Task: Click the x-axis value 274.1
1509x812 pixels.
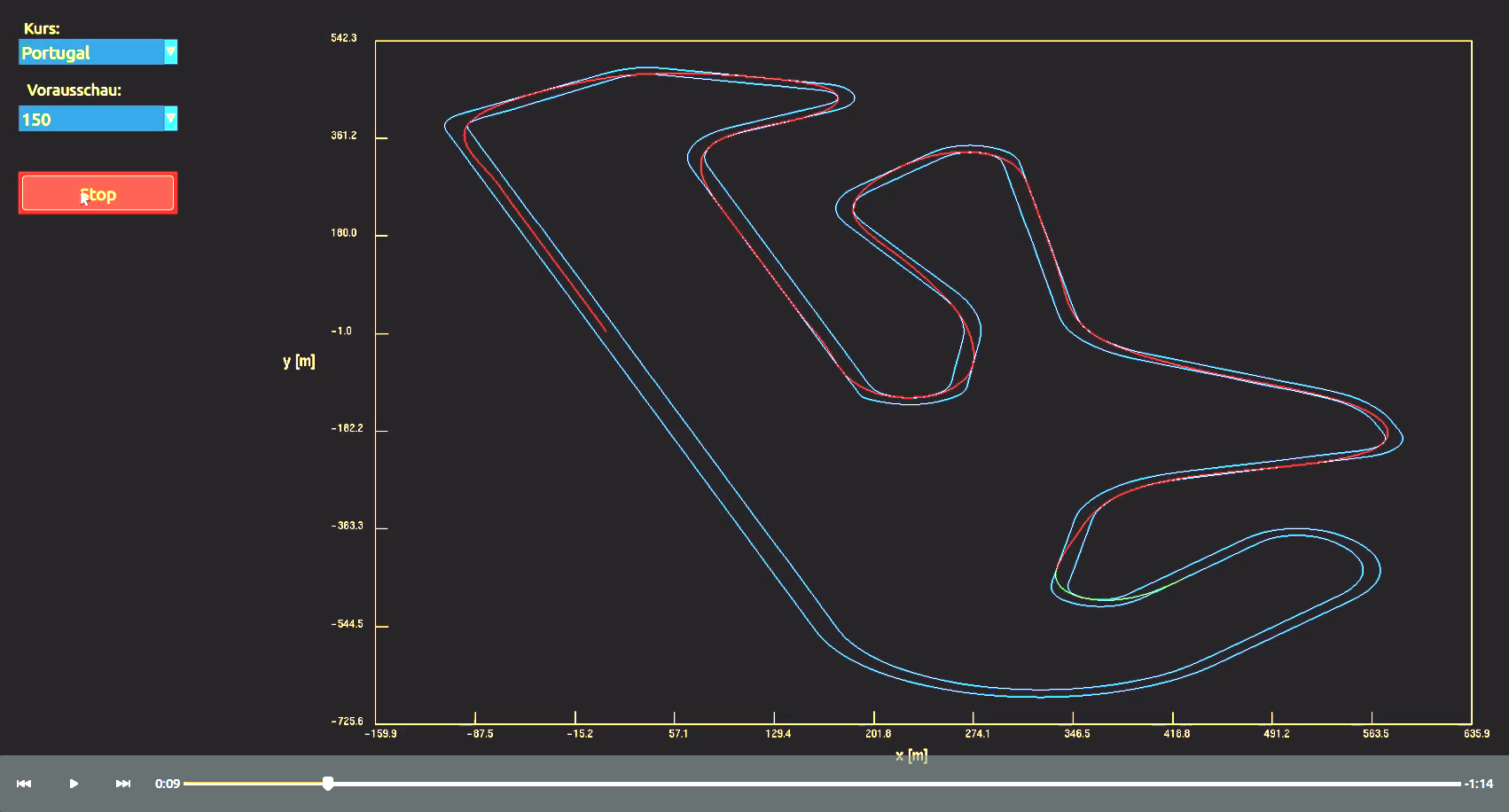Action: coord(977,734)
